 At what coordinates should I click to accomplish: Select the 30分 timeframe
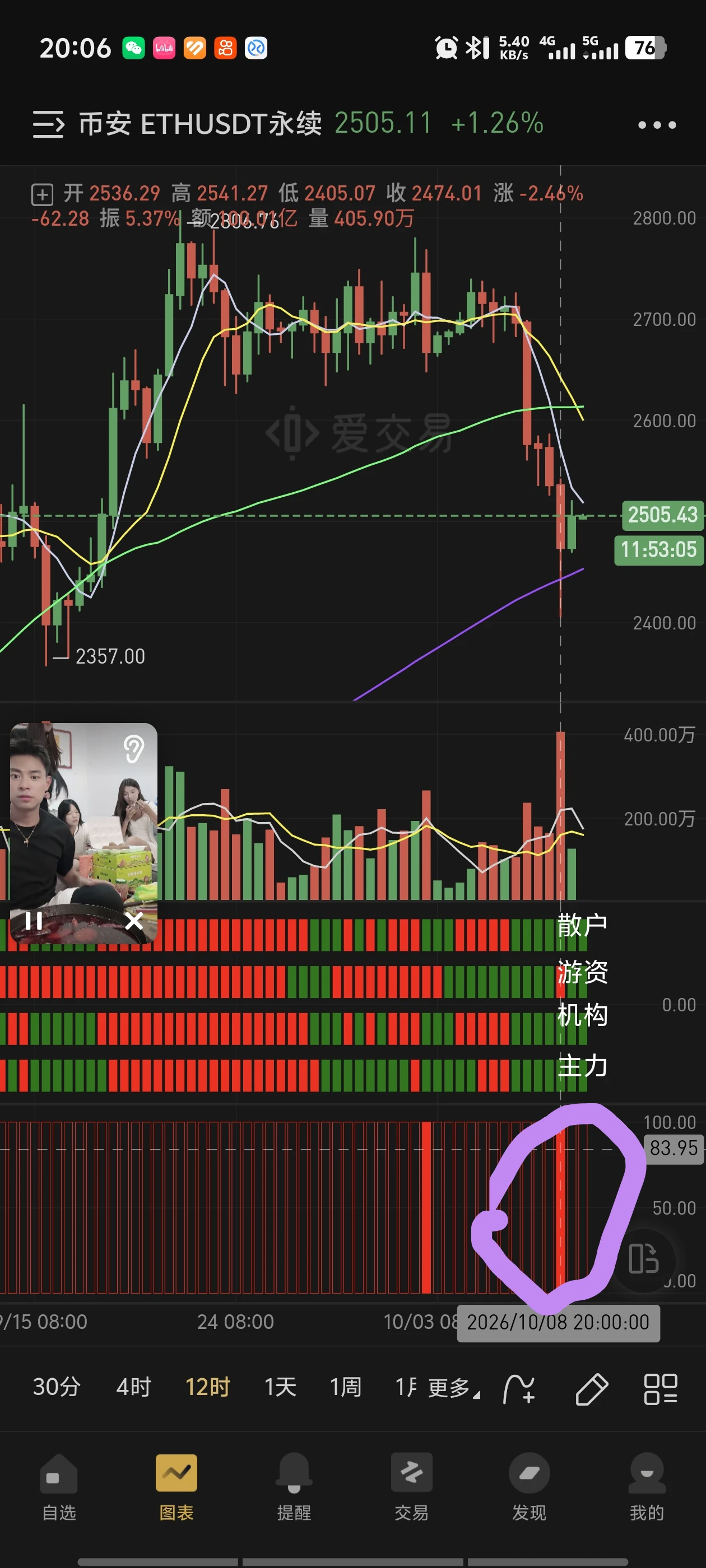[x=57, y=1387]
